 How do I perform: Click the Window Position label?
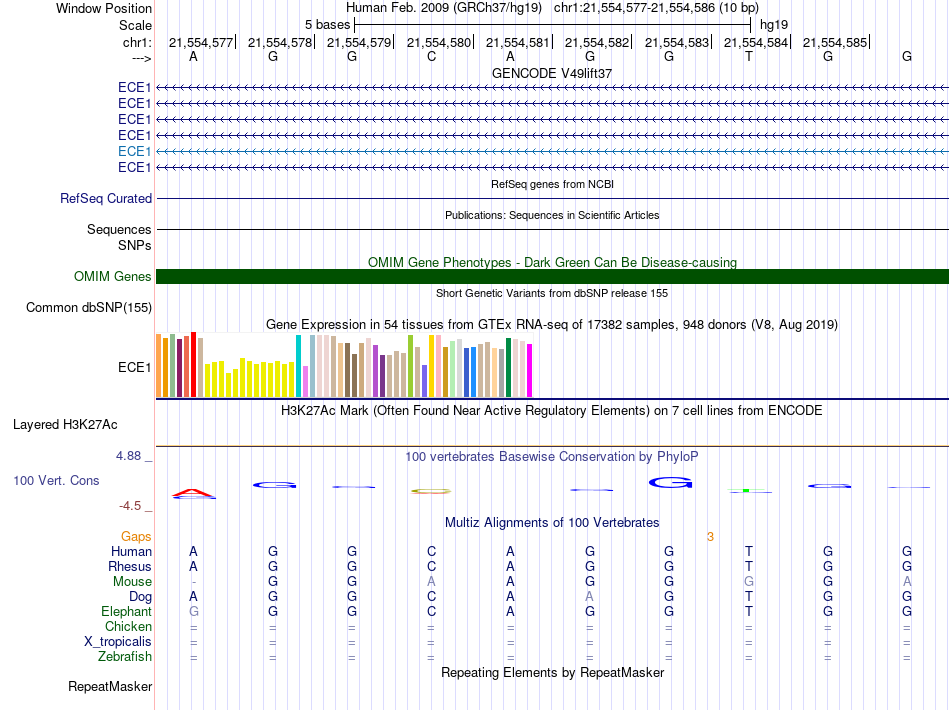pyautogui.click(x=104, y=8)
